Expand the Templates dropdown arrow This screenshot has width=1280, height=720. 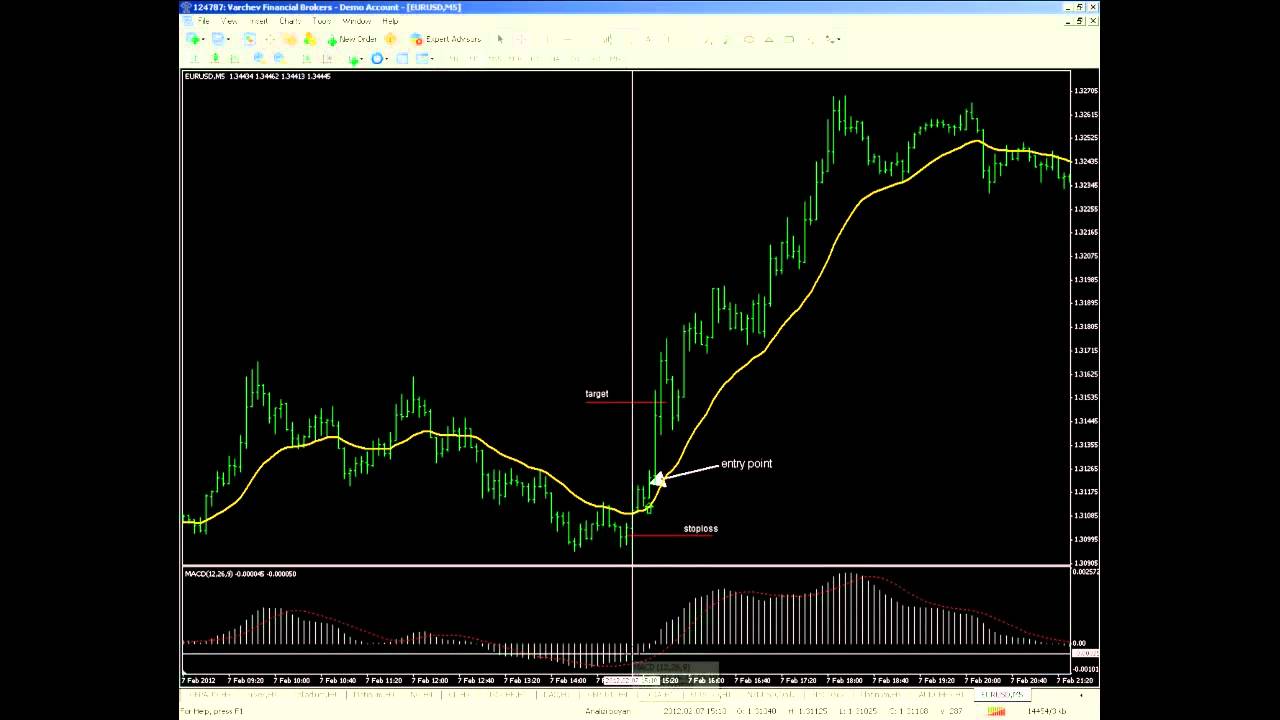[433, 59]
